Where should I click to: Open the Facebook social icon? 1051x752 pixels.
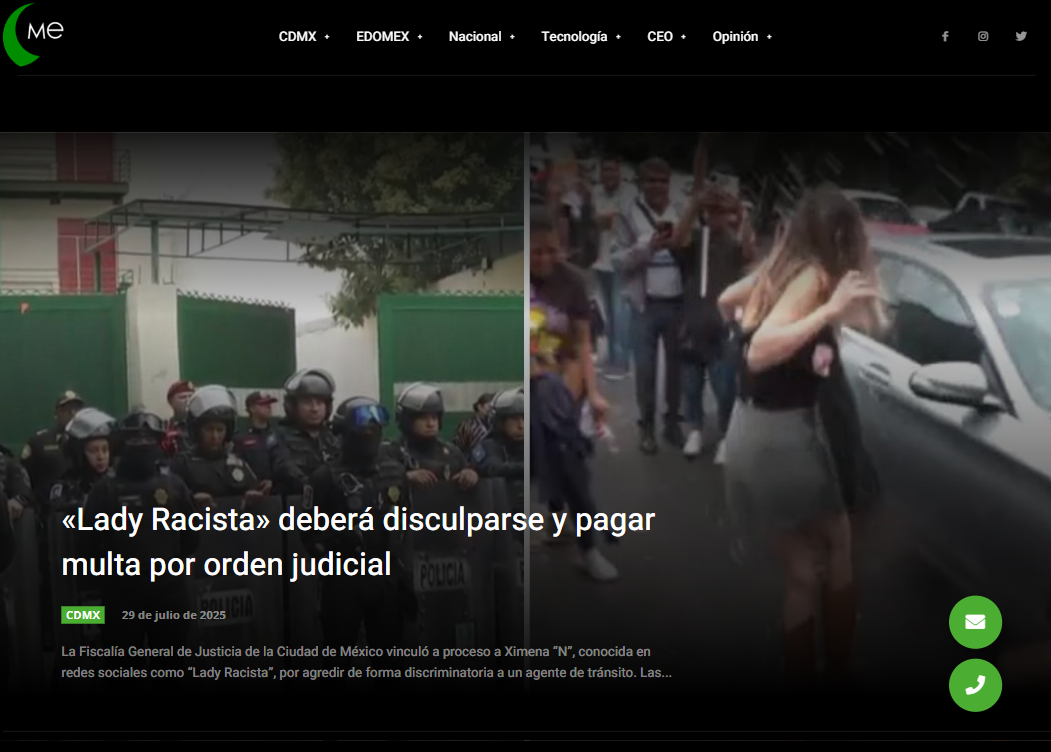tap(945, 36)
